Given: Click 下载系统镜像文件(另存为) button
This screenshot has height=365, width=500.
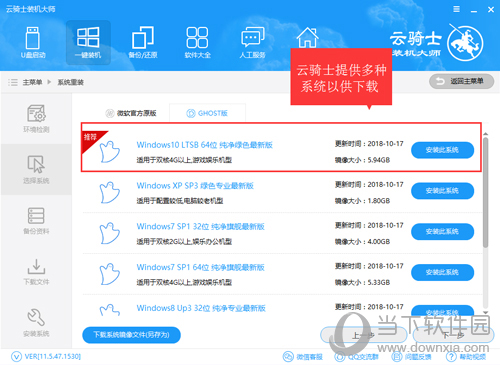Looking at the screenshot, I should 131,335.
